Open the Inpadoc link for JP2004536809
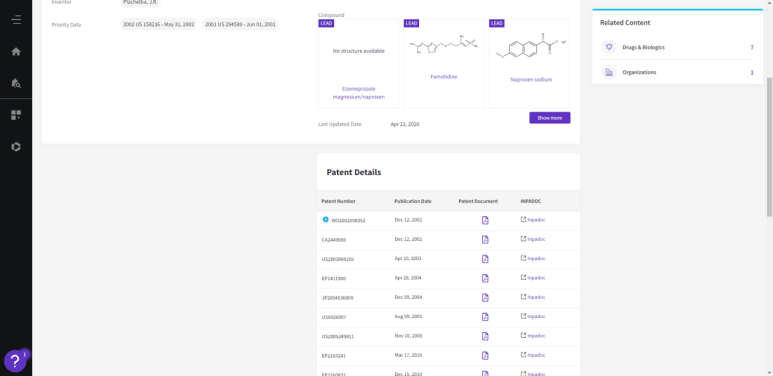The image size is (773, 376). point(533,297)
